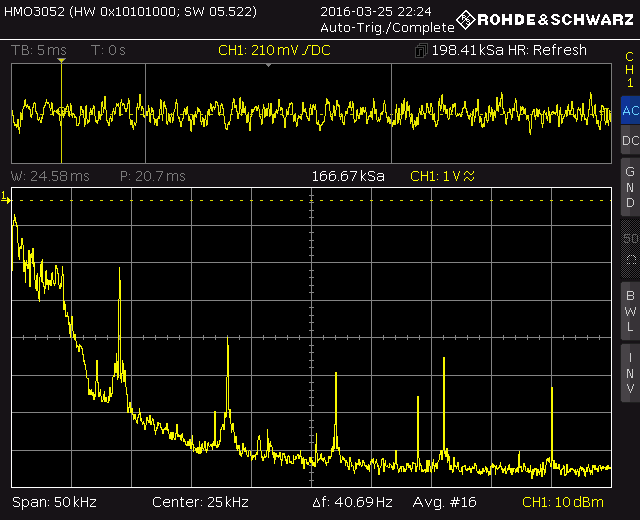Click the channel 1 ground reference arrow

pyautogui.click(x=6, y=201)
